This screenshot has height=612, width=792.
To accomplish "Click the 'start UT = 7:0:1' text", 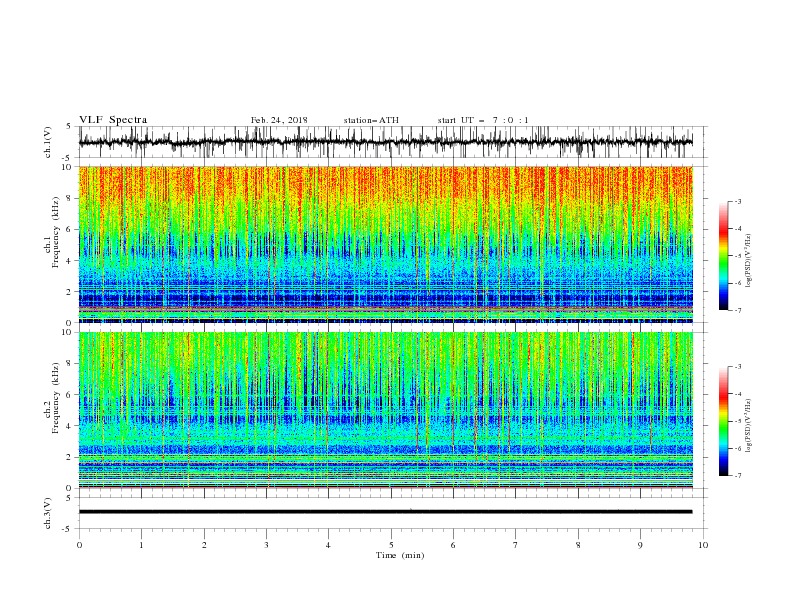I will pos(483,120).
